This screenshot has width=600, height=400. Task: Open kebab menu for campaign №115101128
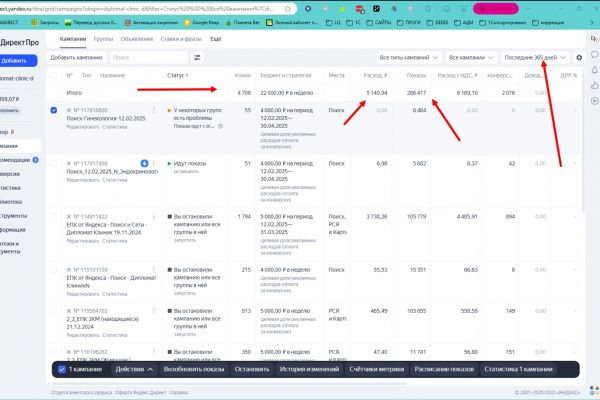[154, 269]
